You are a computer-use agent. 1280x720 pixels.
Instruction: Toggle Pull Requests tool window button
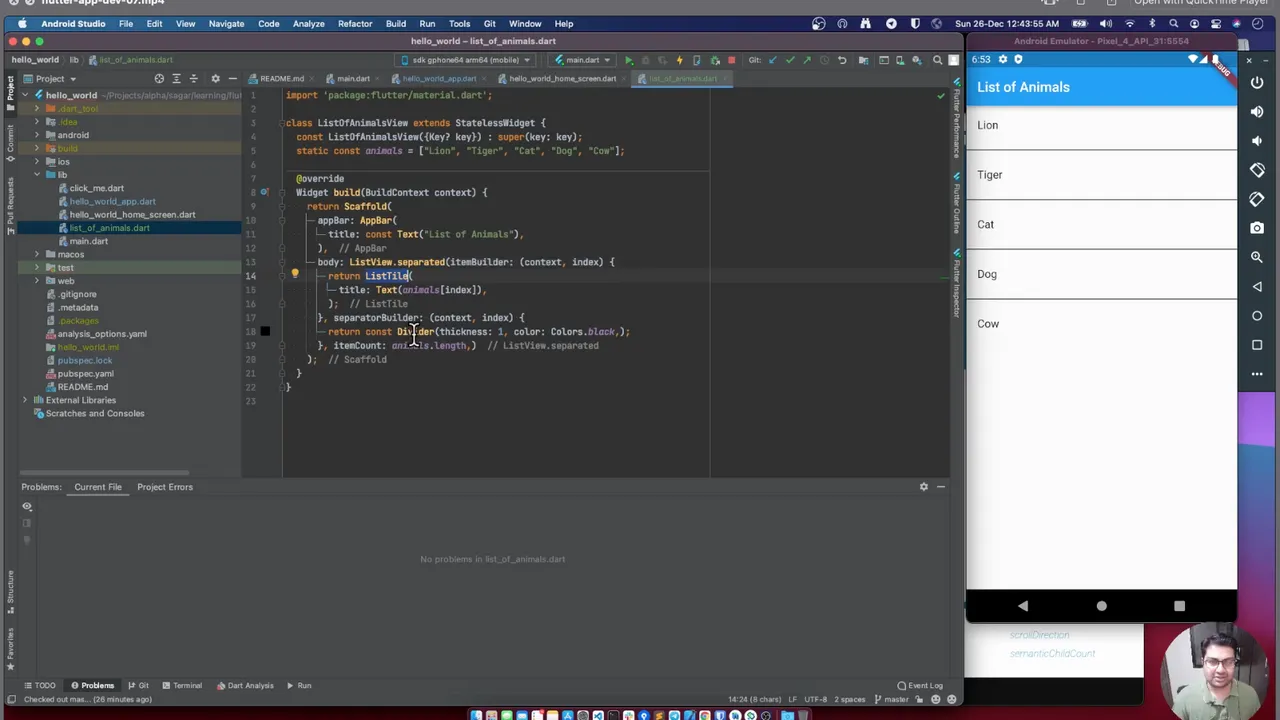(x=10, y=205)
